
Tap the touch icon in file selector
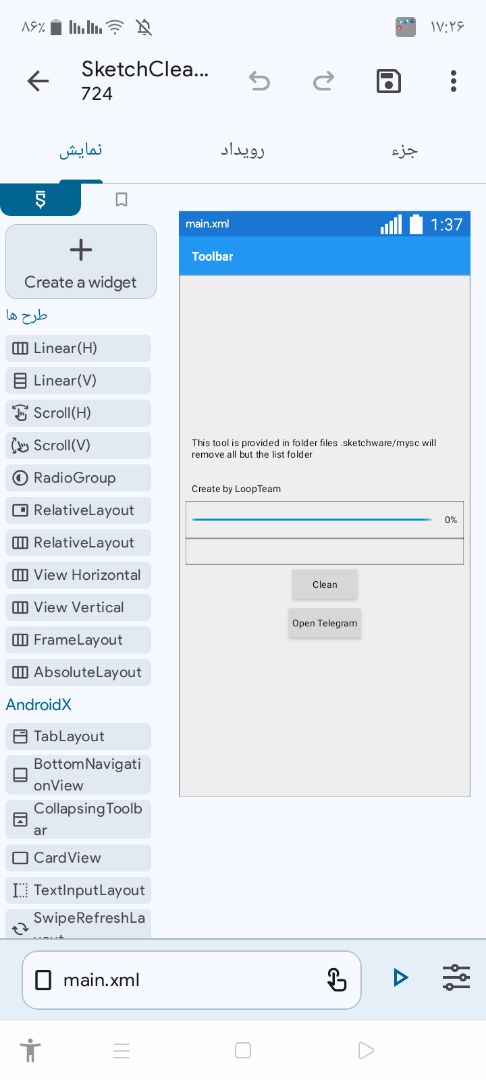[x=336, y=979]
